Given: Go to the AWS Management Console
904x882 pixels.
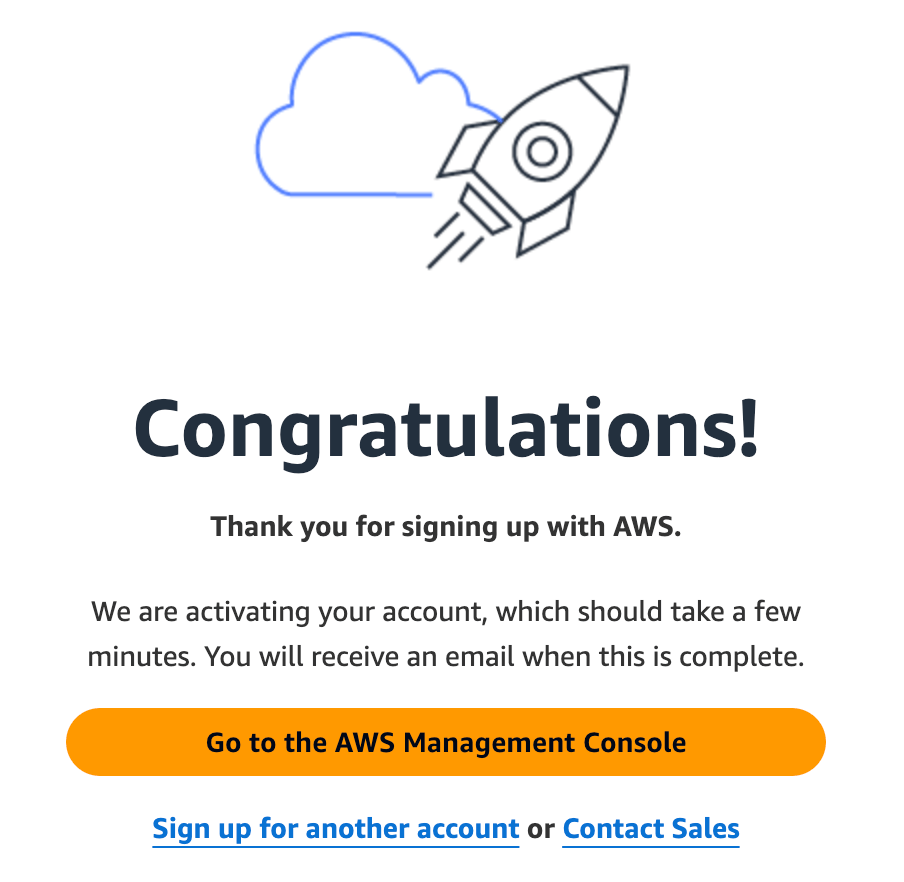Looking at the screenshot, I should (446, 742).
